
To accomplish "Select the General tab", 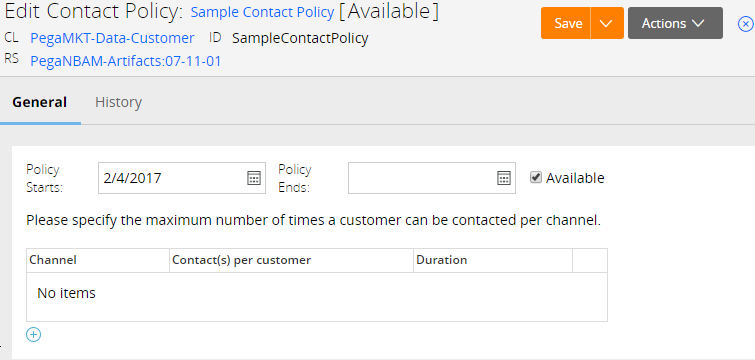I will 39,102.
